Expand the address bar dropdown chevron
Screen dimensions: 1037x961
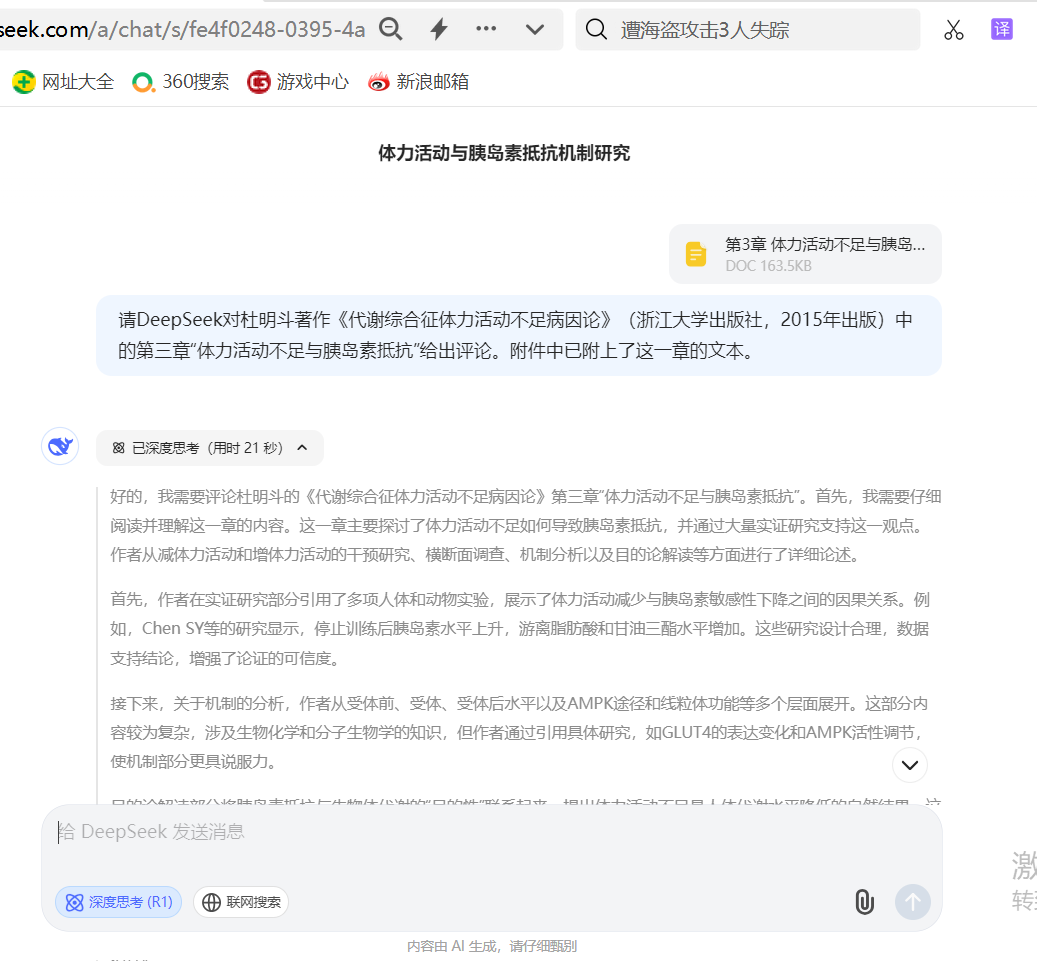(534, 29)
